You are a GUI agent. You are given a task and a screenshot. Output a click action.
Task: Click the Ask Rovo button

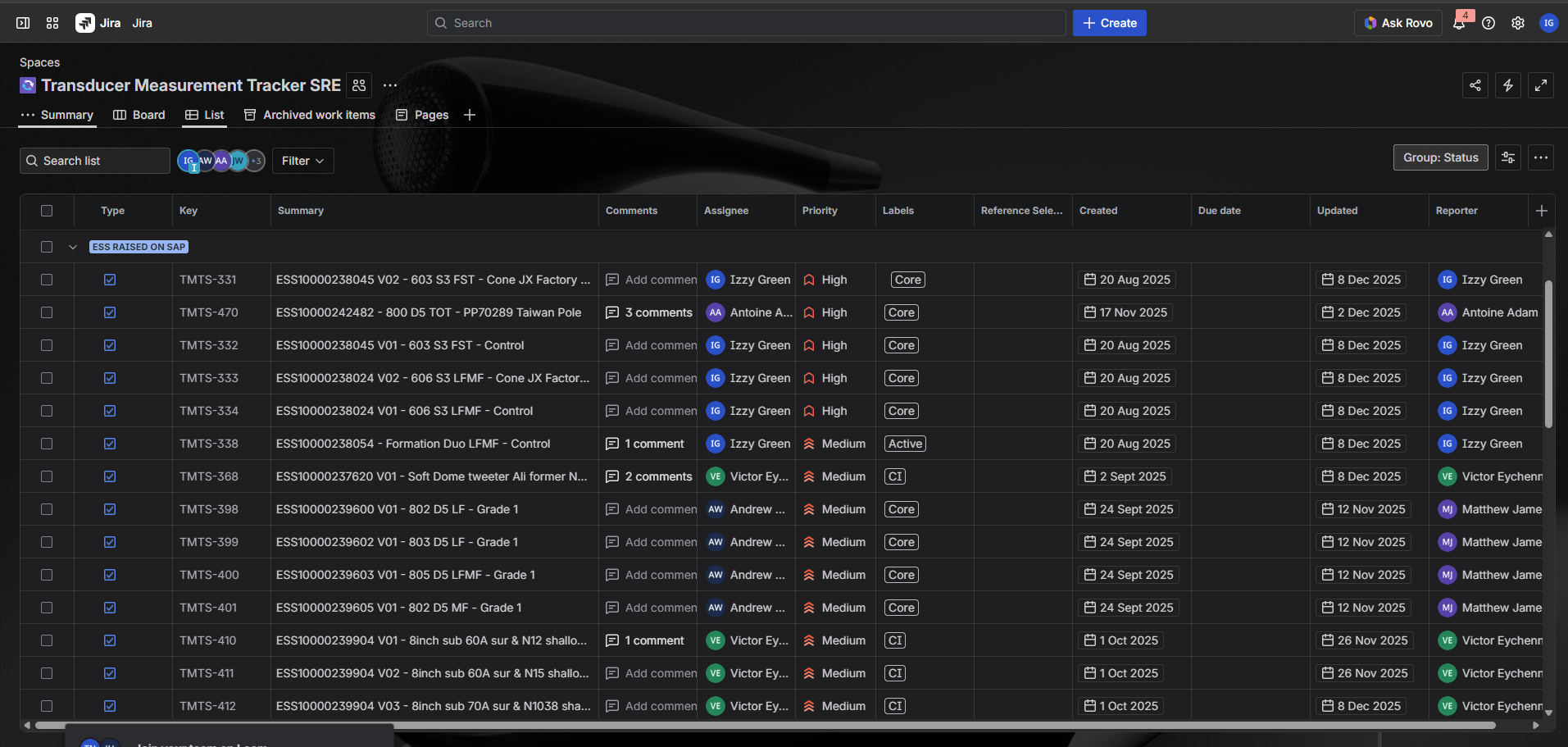click(x=1398, y=23)
